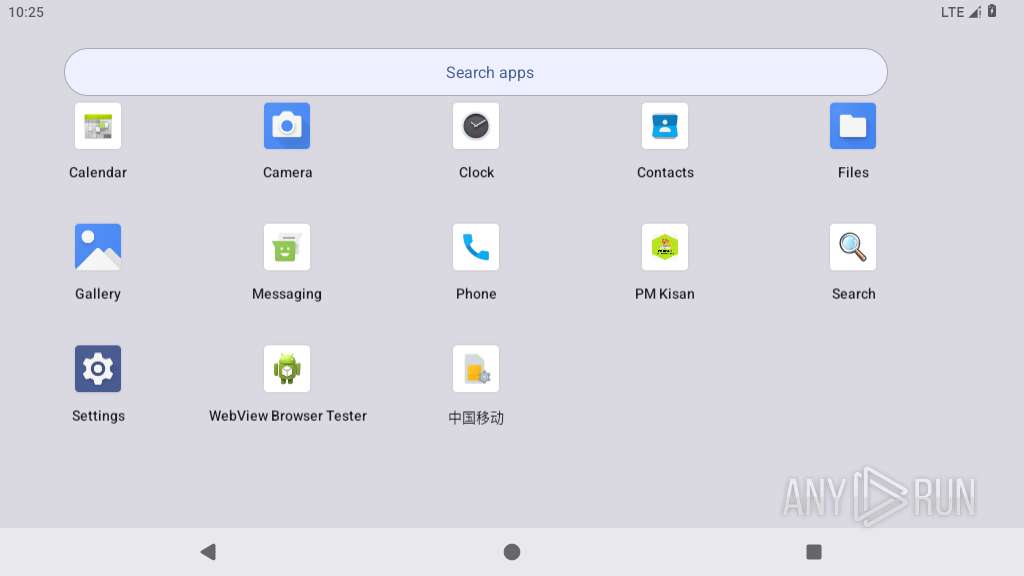Launch the PM Kisan app

665,247
